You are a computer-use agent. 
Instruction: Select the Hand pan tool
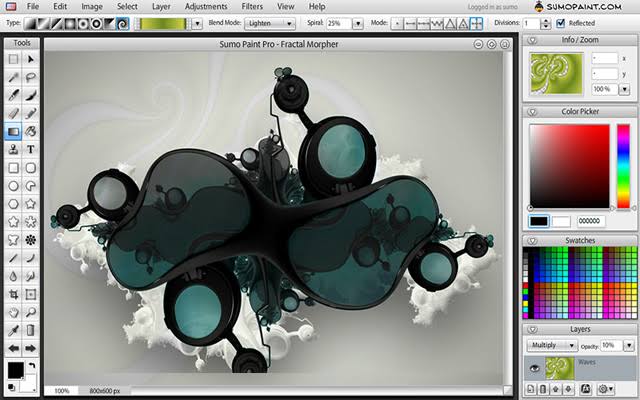[x=13, y=312]
